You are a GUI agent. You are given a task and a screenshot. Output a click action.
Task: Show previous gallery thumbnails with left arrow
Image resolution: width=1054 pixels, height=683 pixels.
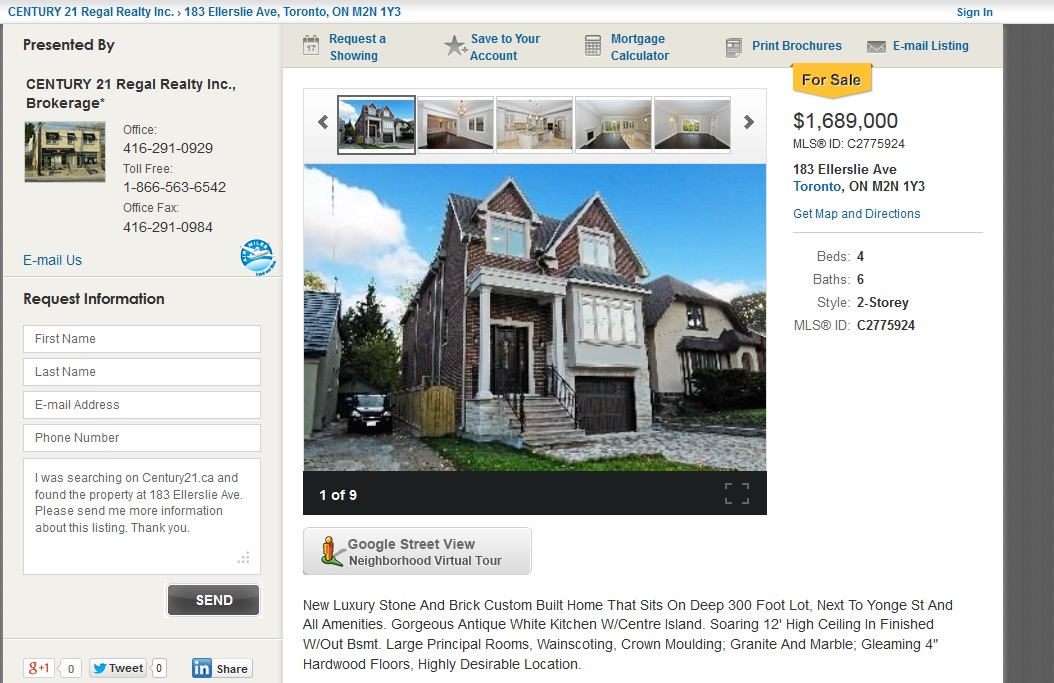click(x=323, y=122)
